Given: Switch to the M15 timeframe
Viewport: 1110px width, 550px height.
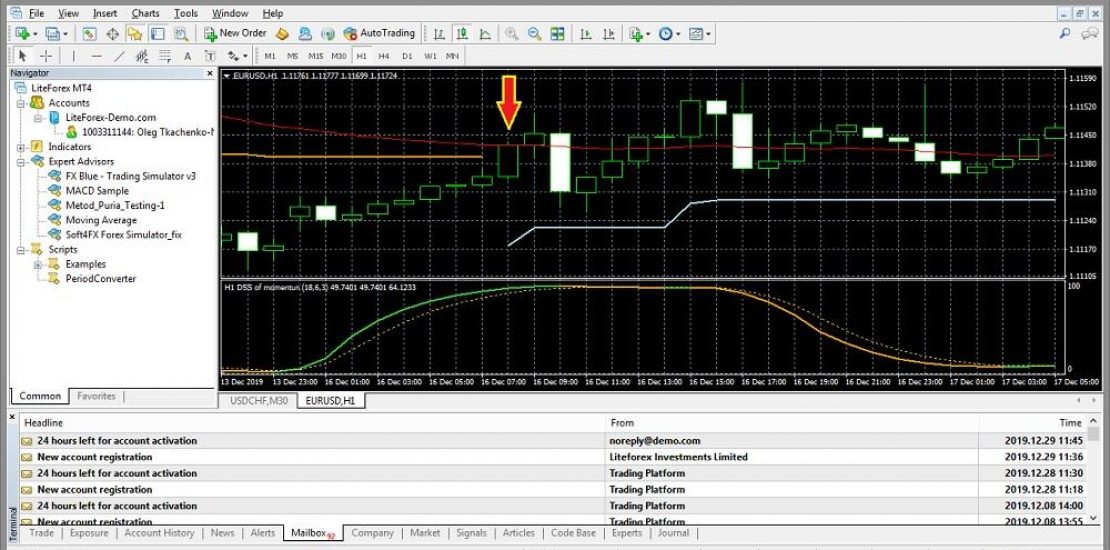Looking at the screenshot, I should click(x=316, y=56).
